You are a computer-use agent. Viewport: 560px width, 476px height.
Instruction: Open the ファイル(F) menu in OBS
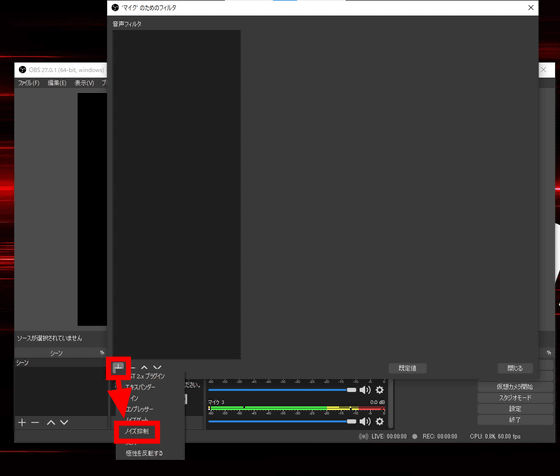(29, 83)
